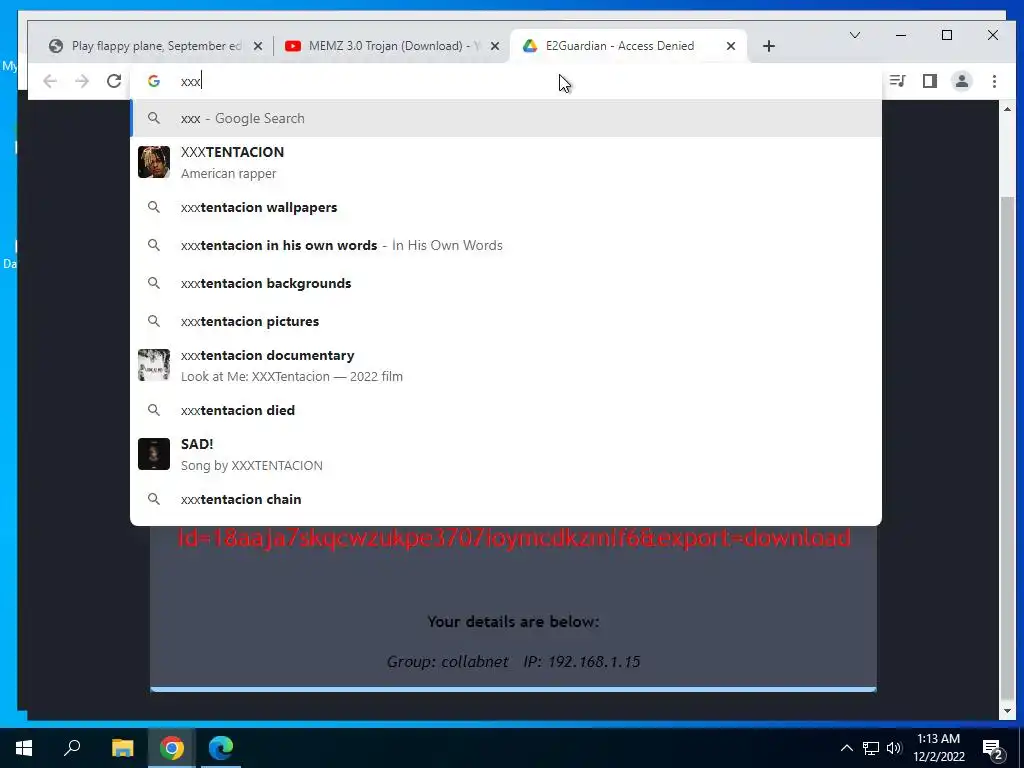
Task: Pick the 'xxxtentacion in his own words' suggestion
Action: [x=506, y=245]
